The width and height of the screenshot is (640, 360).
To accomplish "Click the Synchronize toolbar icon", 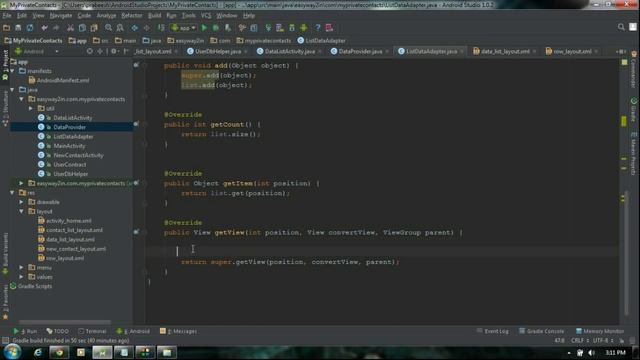I will [30, 28].
